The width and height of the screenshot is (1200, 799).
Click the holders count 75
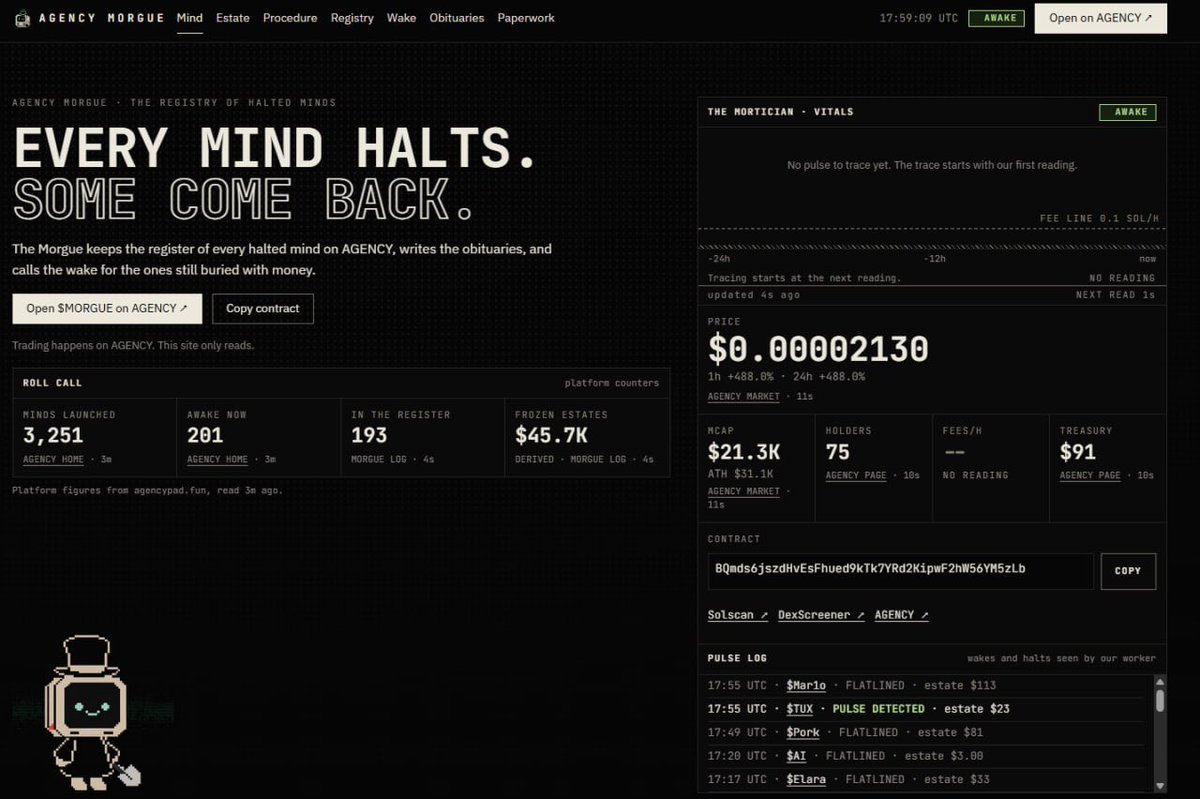point(838,452)
